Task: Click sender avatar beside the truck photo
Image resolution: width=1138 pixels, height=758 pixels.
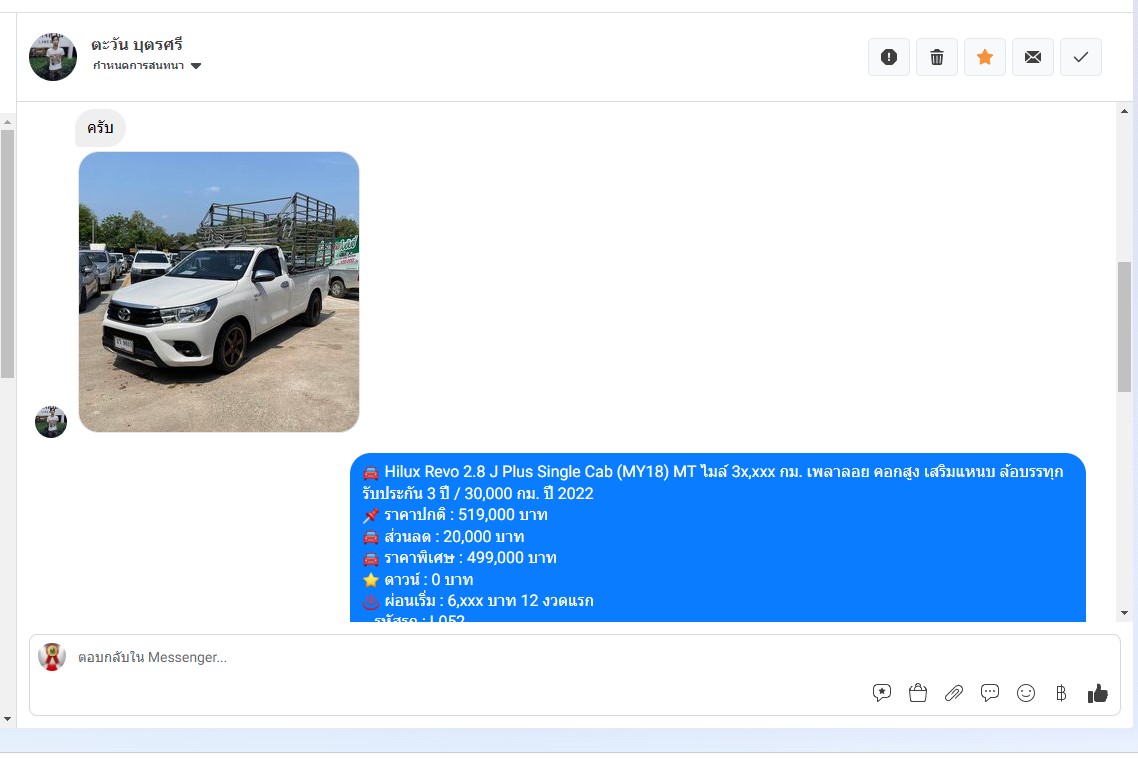Action: coord(51,422)
